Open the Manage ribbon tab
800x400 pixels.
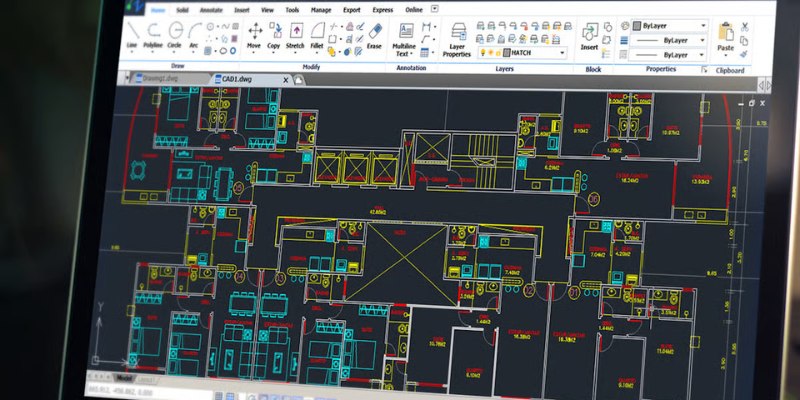pyautogui.click(x=321, y=9)
